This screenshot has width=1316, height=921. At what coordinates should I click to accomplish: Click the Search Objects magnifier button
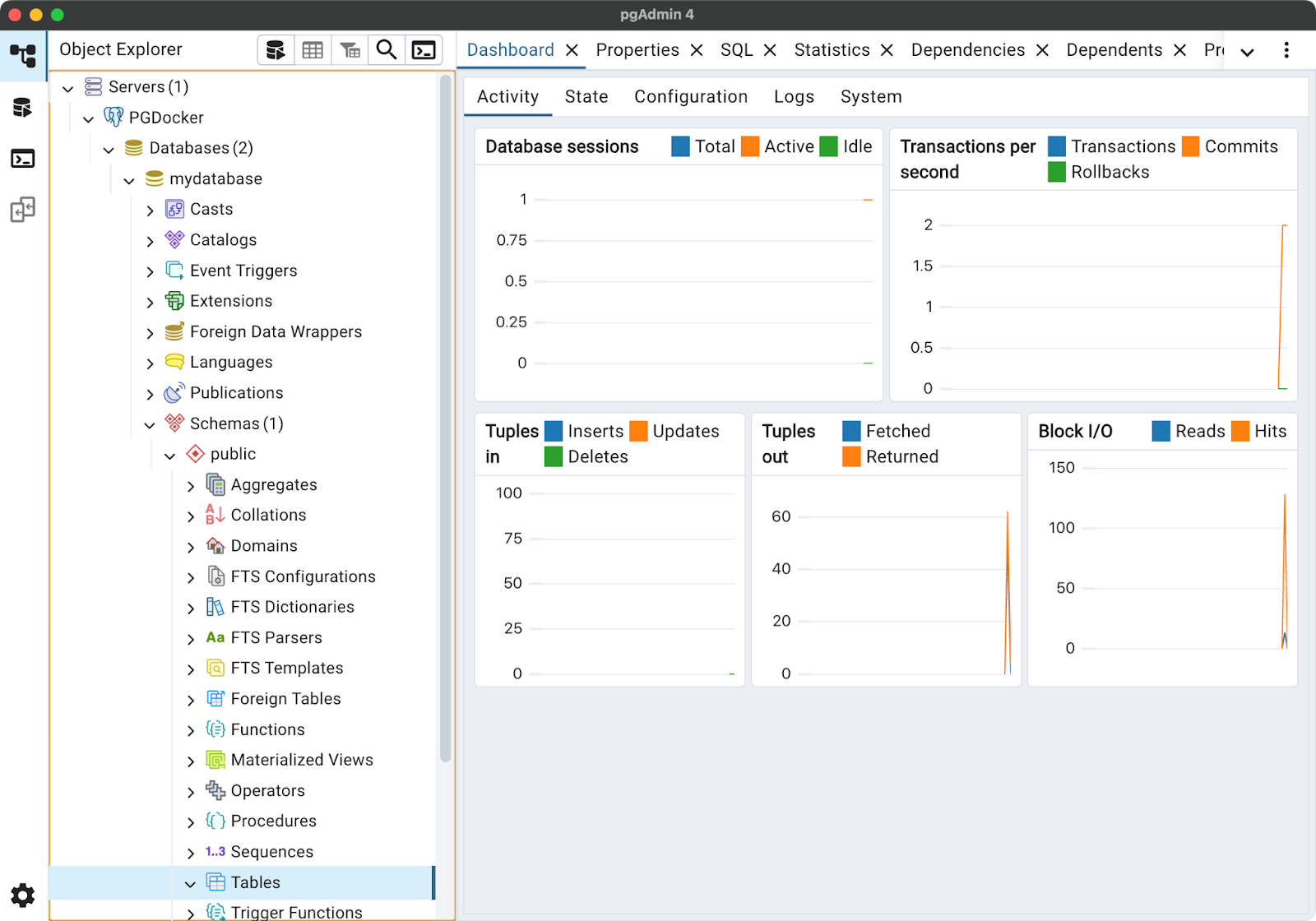[x=387, y=50]
